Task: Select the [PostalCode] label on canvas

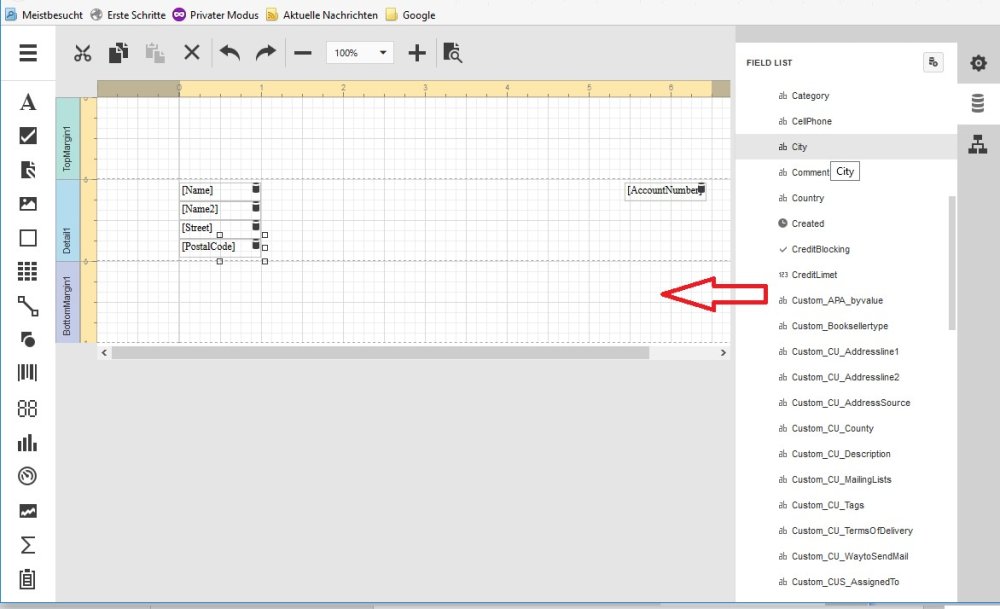Action: point(220,246)
